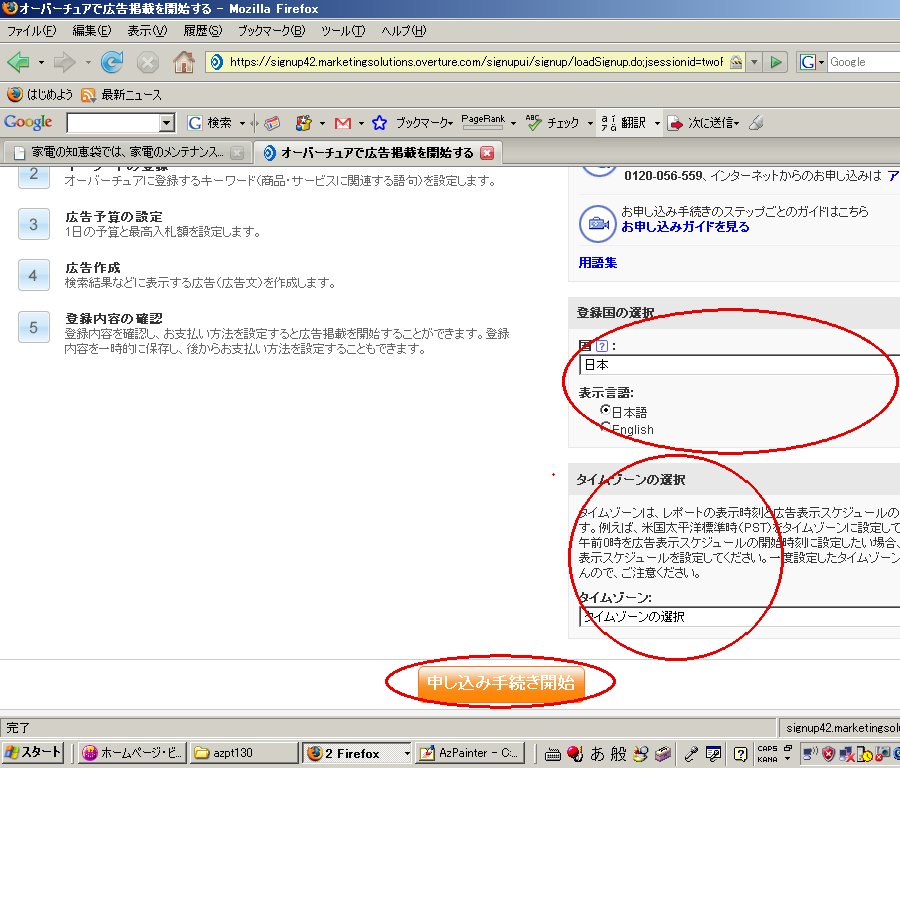This screenshot has height=900, width=900.
Task: Click the green Go arrow beside URL
Action: coord(776,62)
